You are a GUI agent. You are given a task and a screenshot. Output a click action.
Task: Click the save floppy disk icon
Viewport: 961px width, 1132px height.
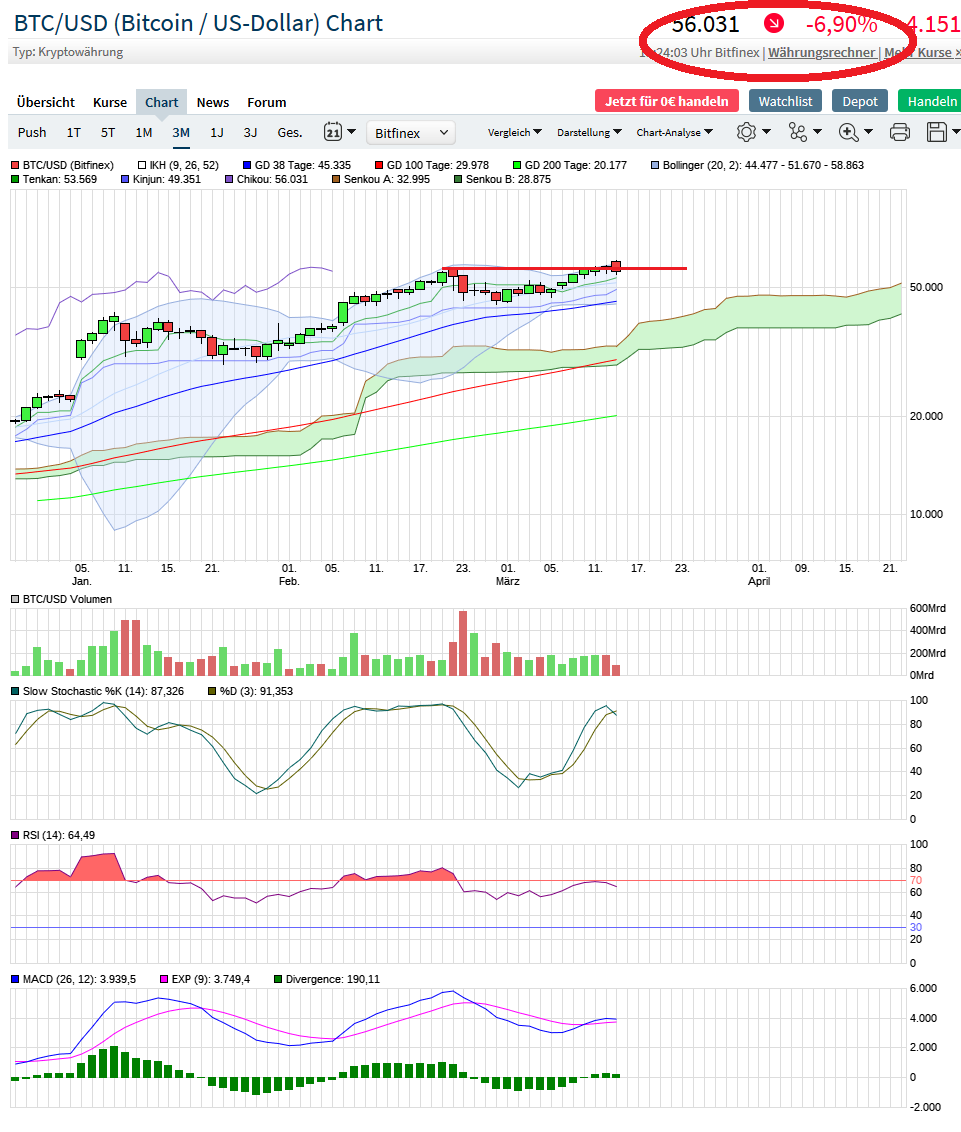(937, 132)
